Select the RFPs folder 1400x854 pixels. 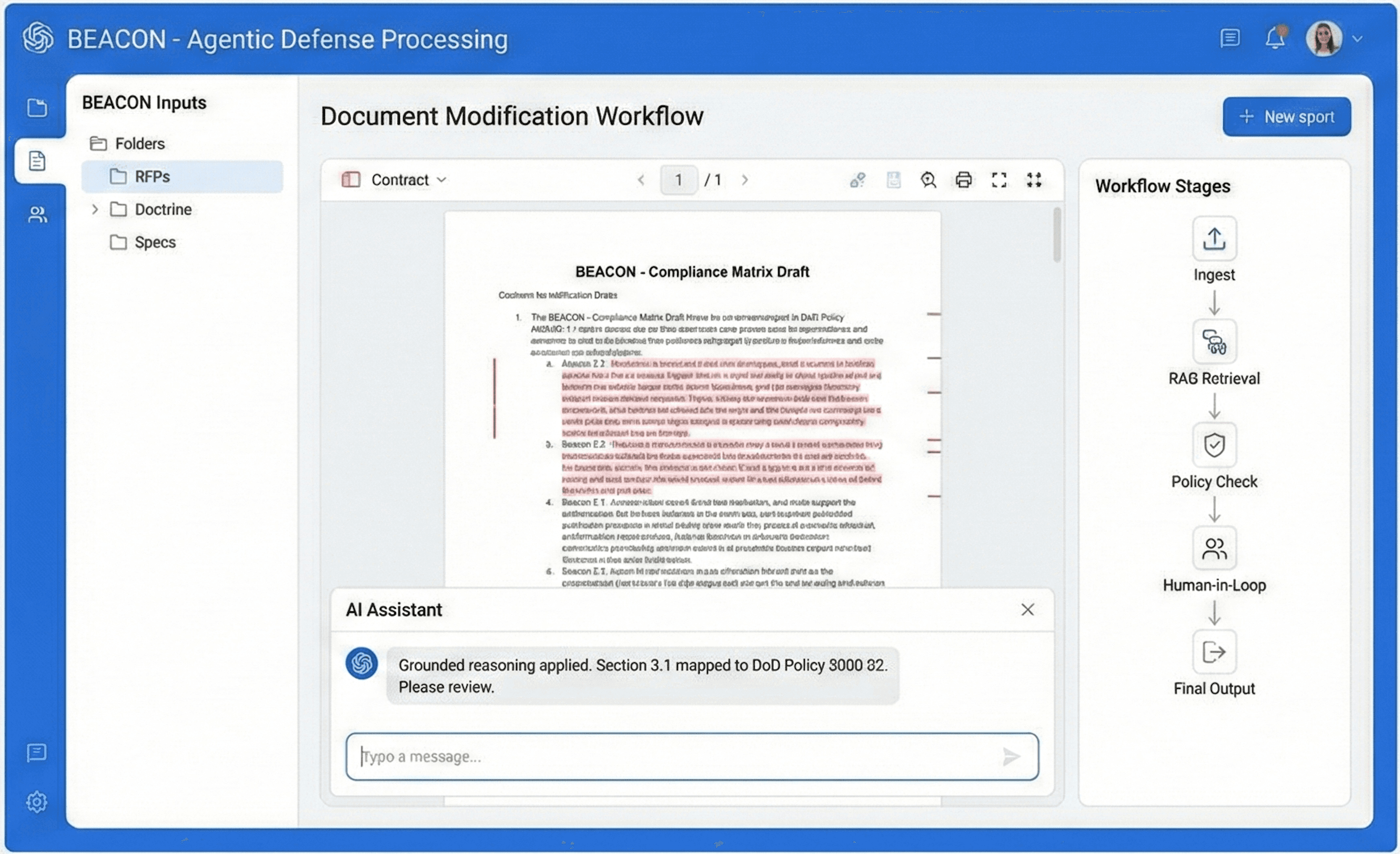pos(152,176)
